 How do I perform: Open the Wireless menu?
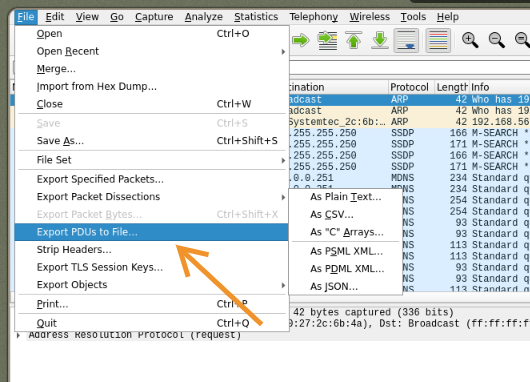click(369, 17)
